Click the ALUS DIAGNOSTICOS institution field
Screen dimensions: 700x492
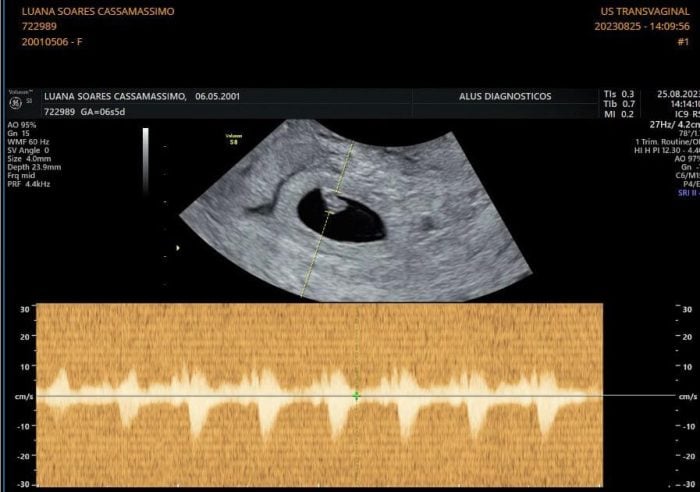(510, 96)
